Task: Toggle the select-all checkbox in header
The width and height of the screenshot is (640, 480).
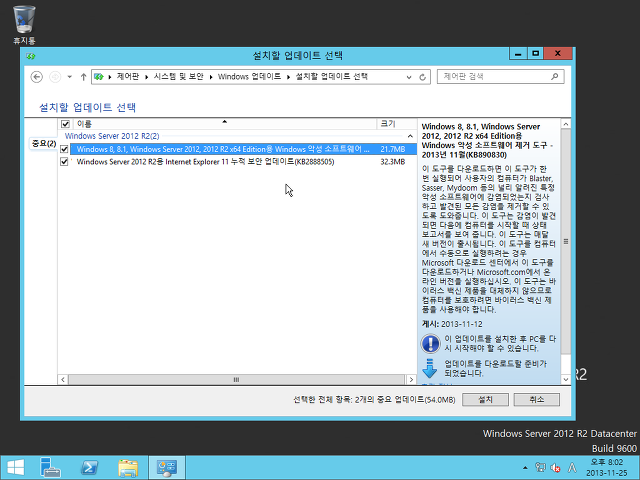Action: (x=65, y=124)
